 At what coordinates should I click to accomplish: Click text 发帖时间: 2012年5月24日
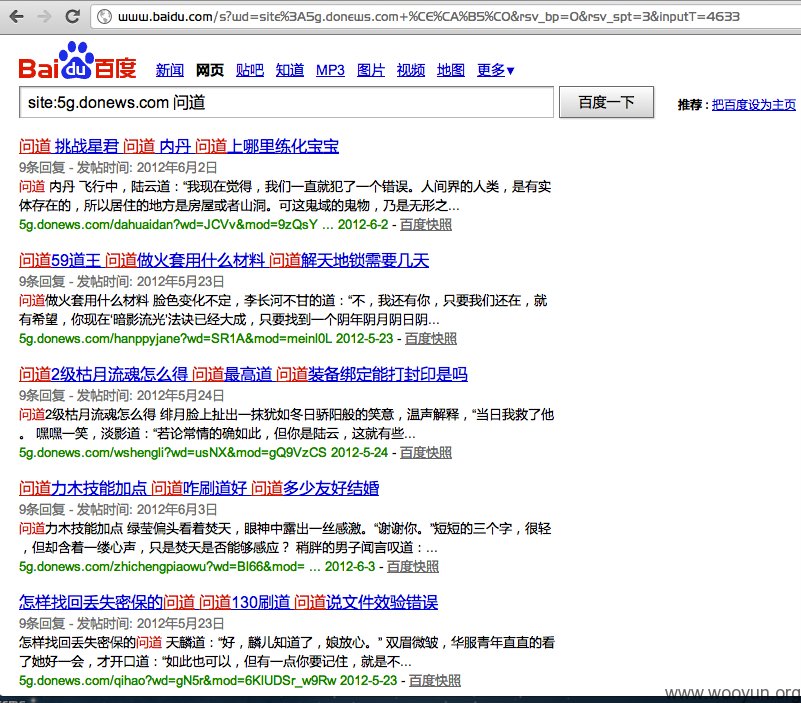point(151,395)
